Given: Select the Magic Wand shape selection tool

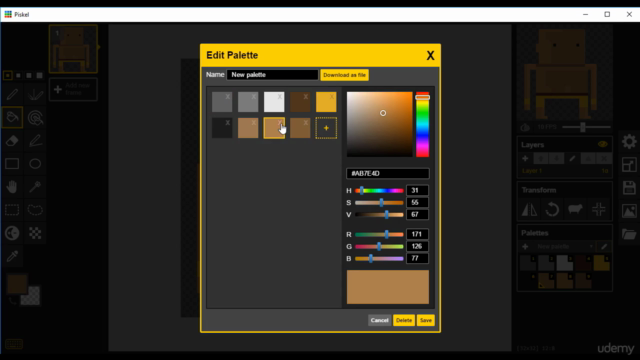Looking at the screenshot, I should (x=36, y=187).
